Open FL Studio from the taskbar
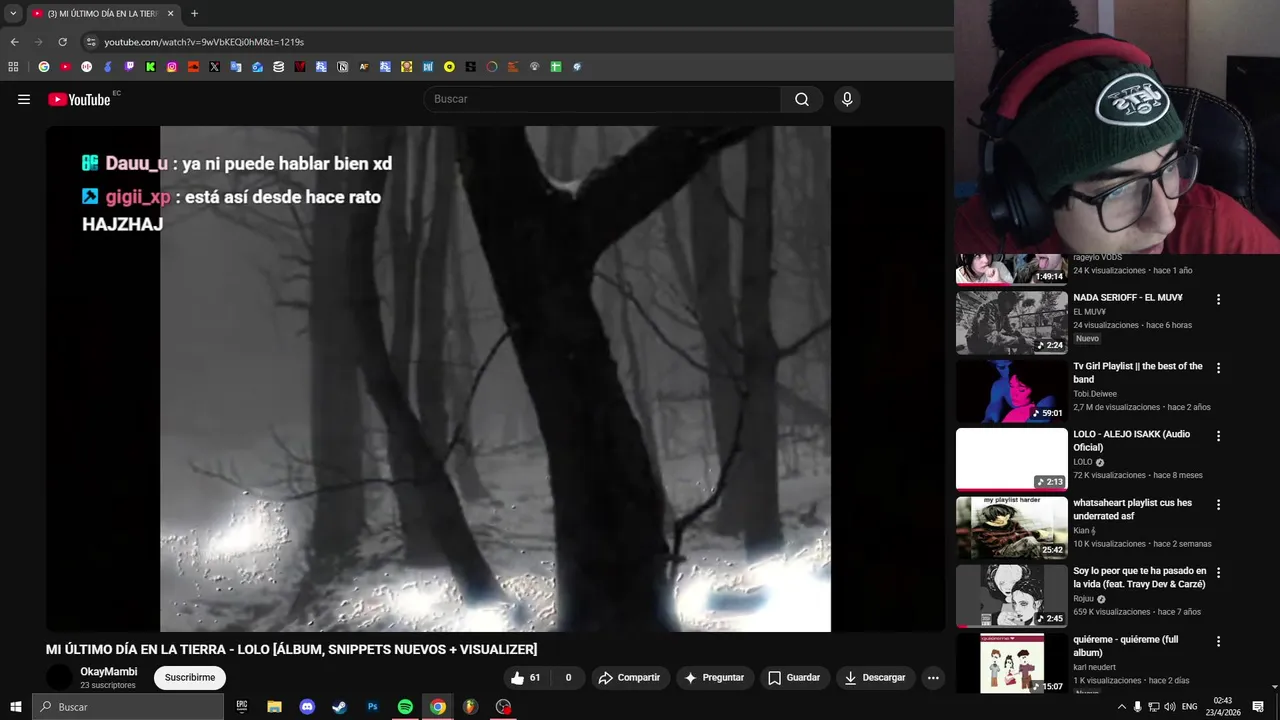Image resolution: width=1280 pixels, height=720 pixels. pos(470,707)
